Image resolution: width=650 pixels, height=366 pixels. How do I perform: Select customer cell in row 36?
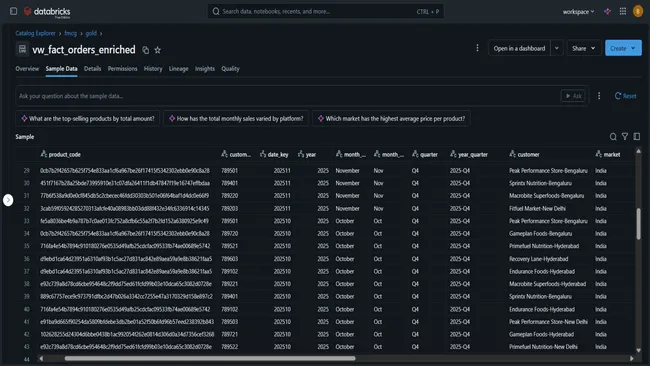pyautogui.click(x=538, y=259)
